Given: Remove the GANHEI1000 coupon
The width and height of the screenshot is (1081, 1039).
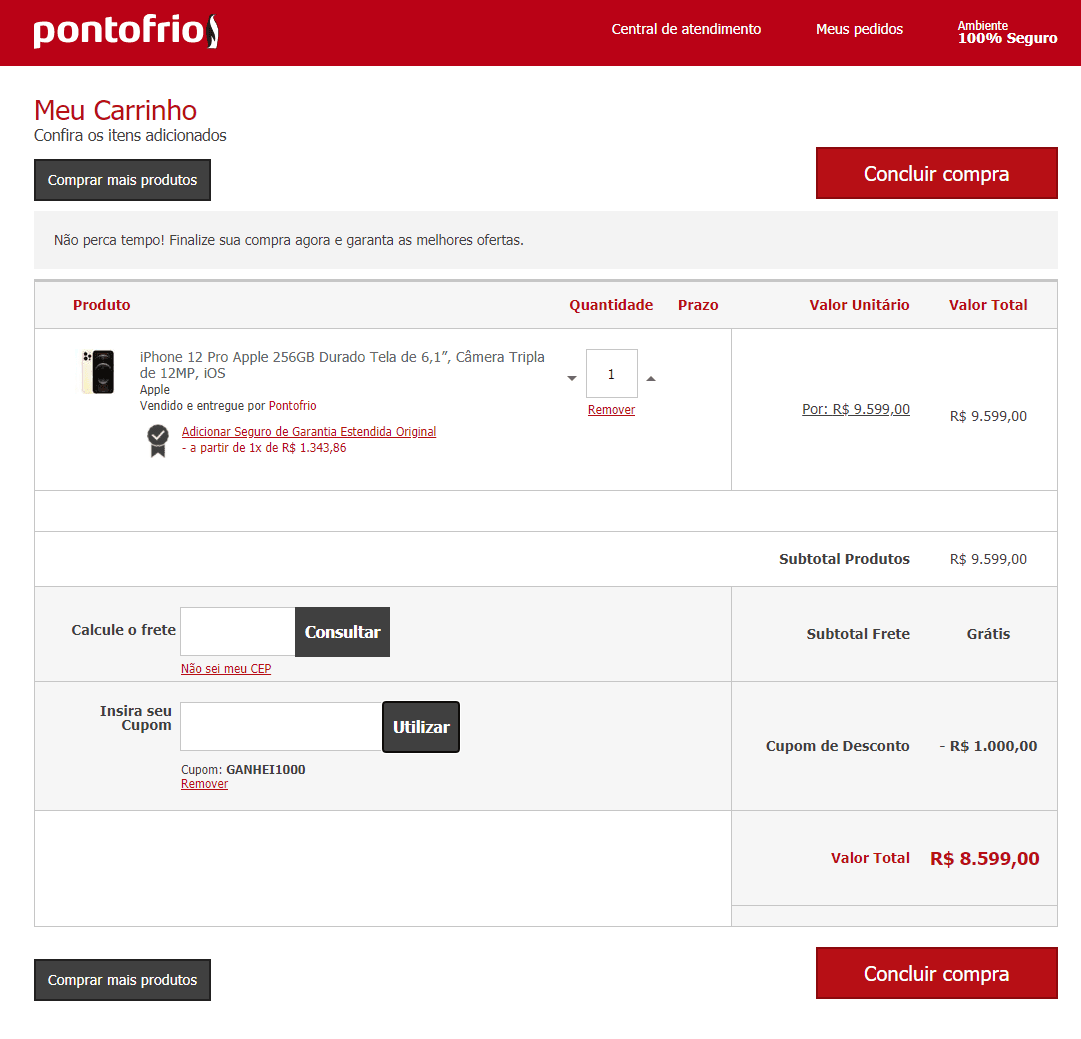Looking at the screenshot, I should pyautogui.click(x=204, y=784).
